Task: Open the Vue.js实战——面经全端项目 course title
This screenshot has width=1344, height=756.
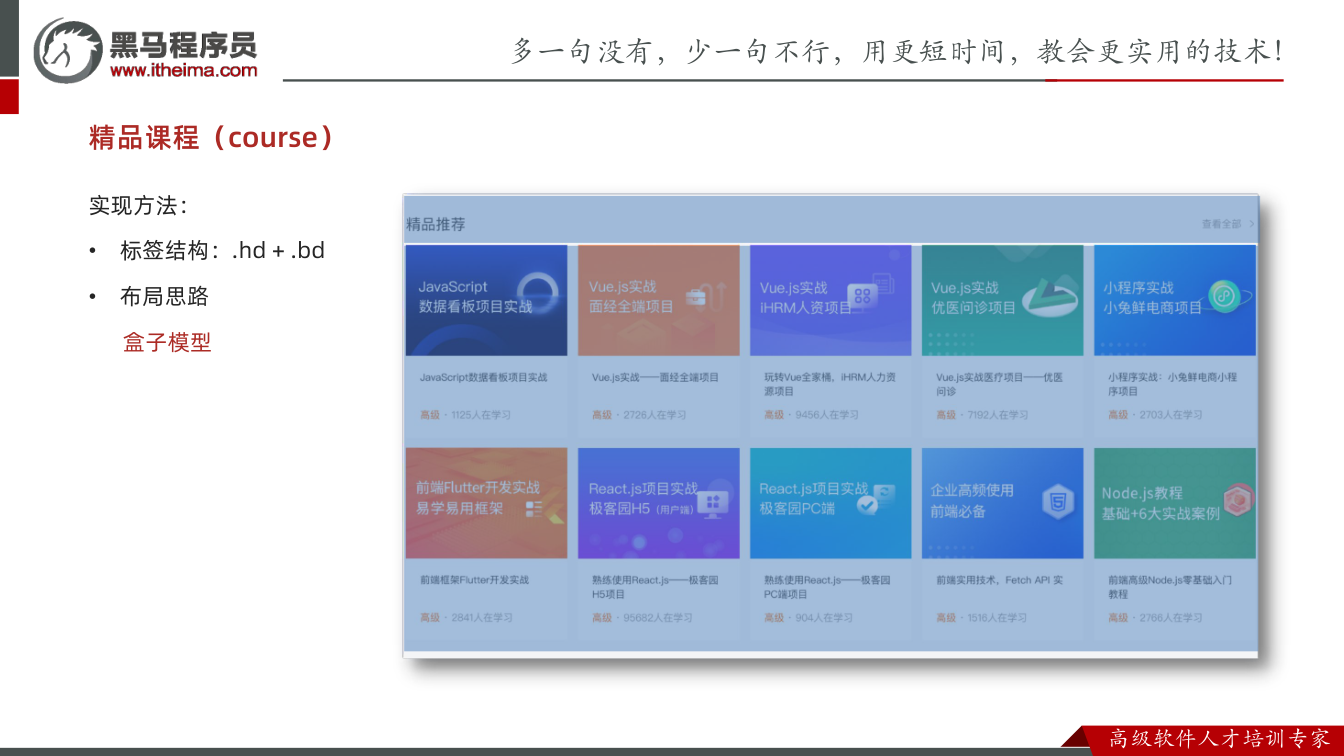Action: [x=655, y=378]
